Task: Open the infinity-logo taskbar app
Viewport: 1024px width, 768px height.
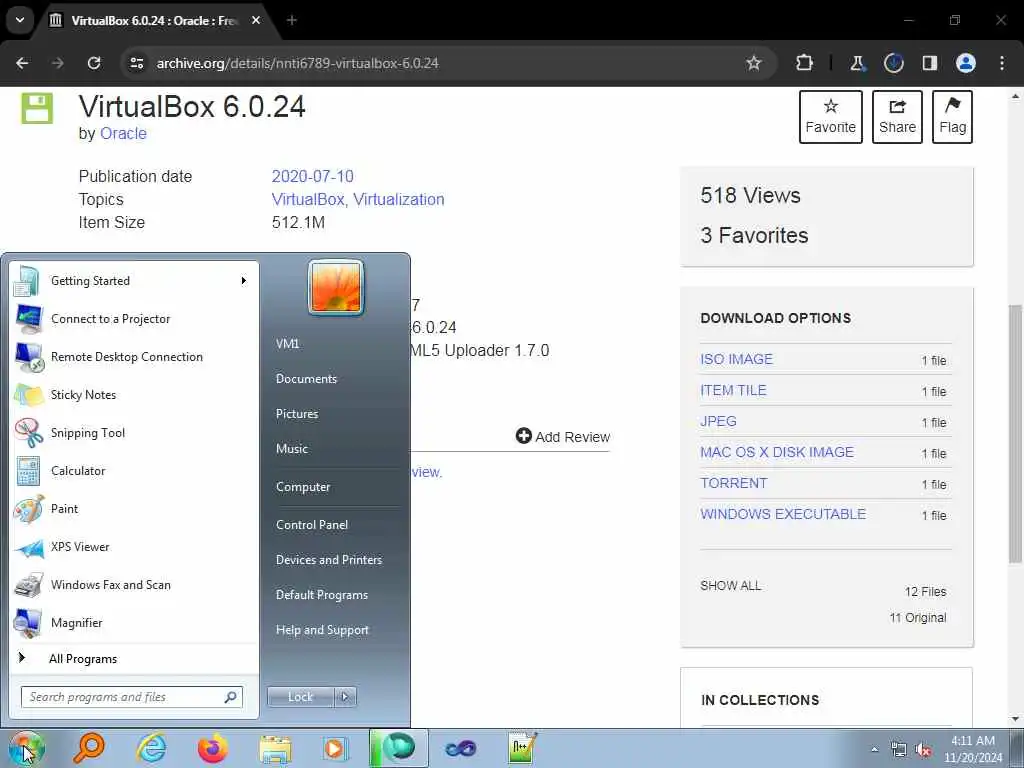Action: [460, 748]
